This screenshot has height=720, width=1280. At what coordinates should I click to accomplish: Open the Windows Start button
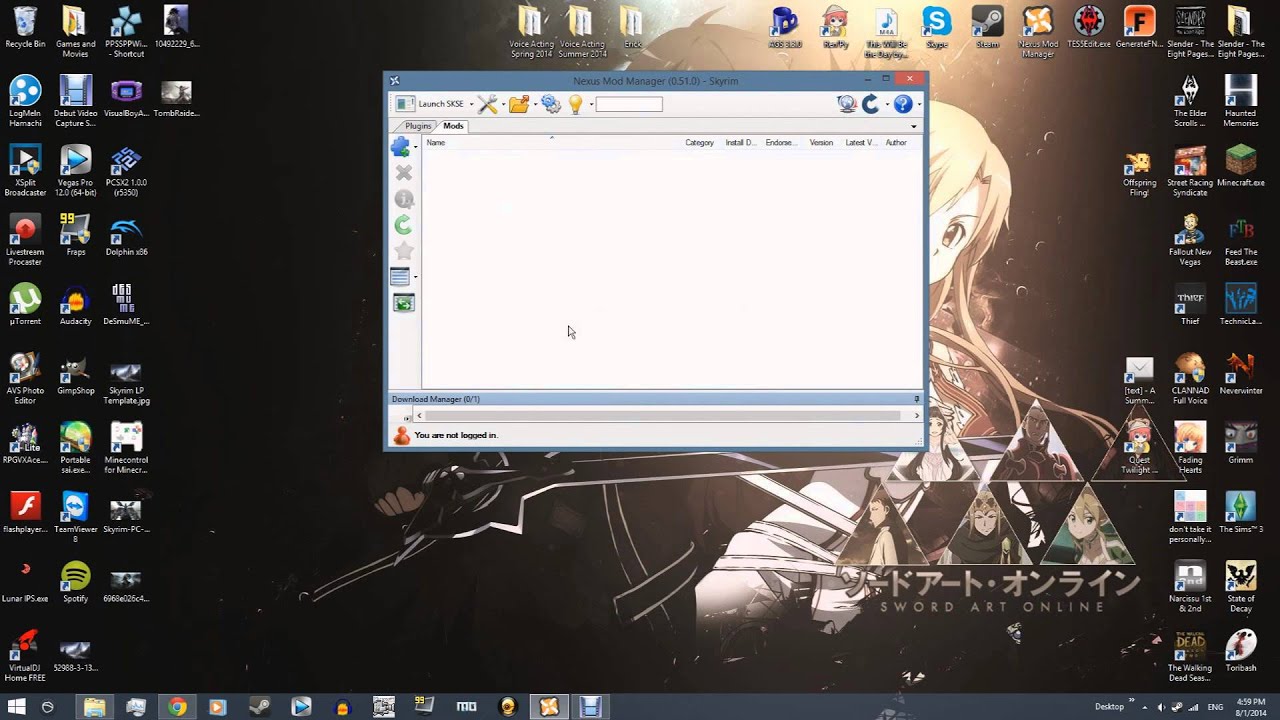[17, 707]
